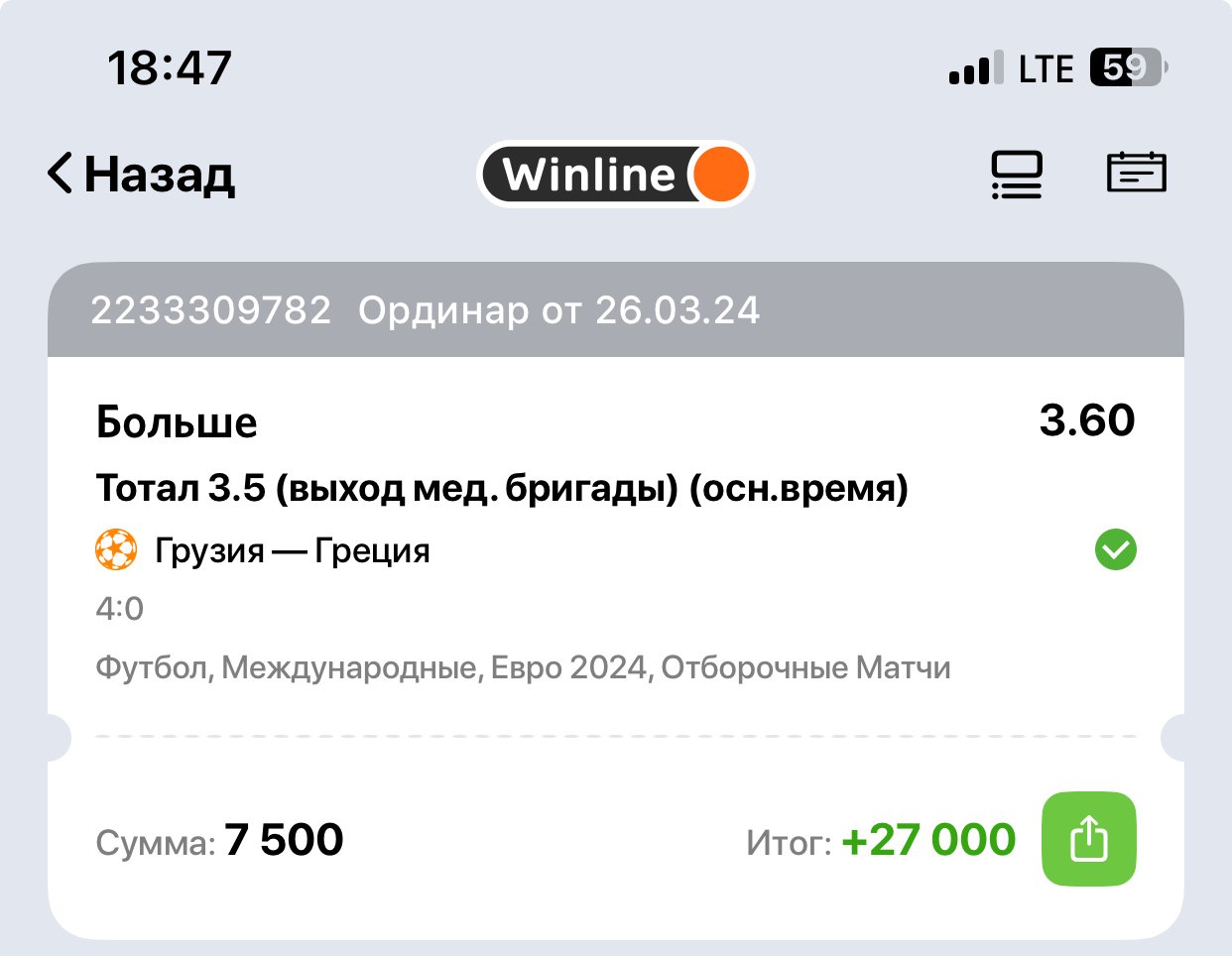Tap the green share button
Viewport: 1232px width, 956px height.
point(1088,839)
